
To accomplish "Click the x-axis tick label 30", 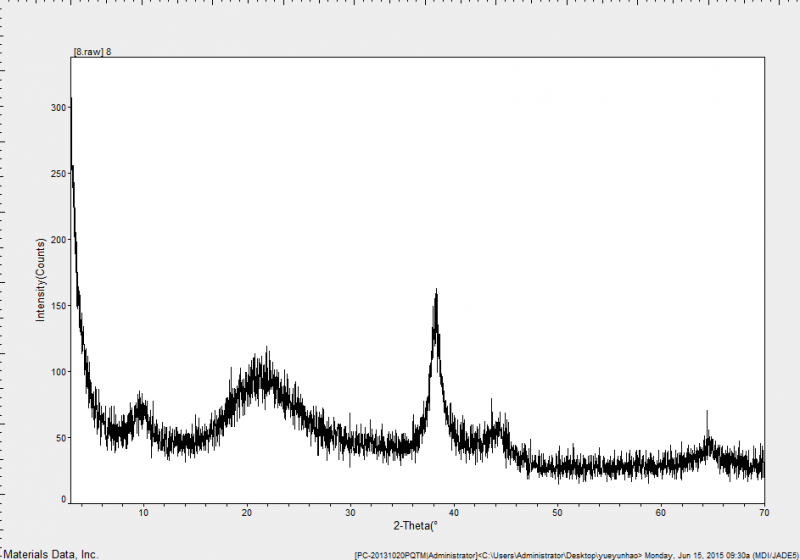I will pos(350,513).
